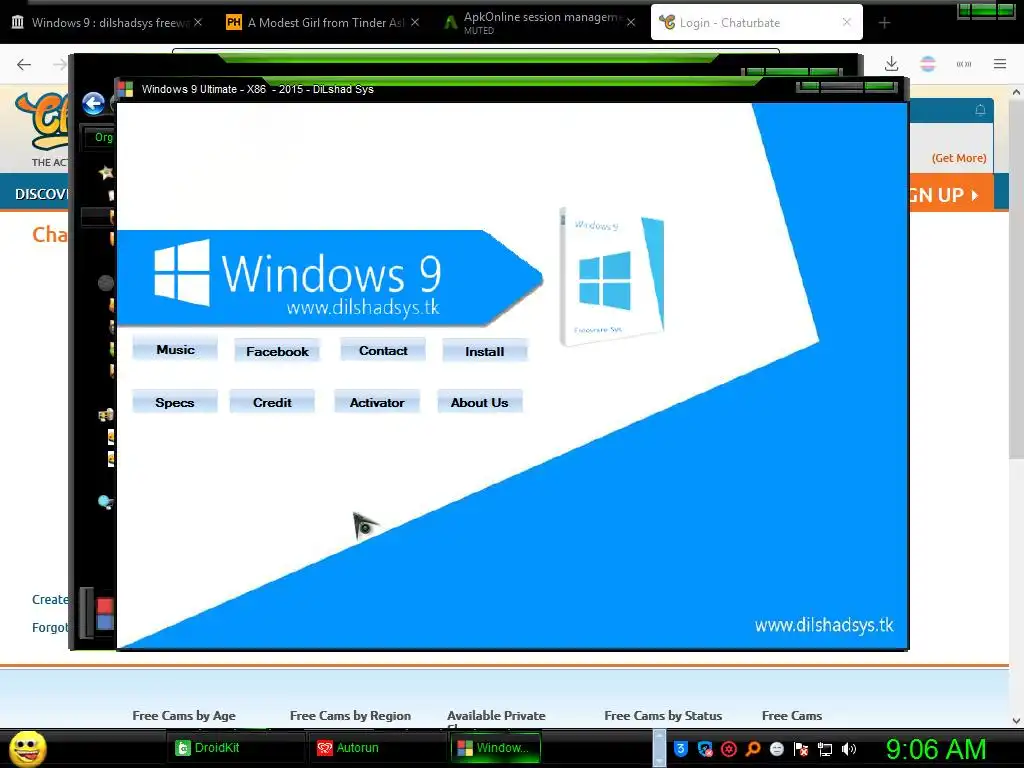Image resolution: width=1024 pixels, height=768 pixels.
Task: Open the Free Cams by Status footer link
Action: [663, 716]
